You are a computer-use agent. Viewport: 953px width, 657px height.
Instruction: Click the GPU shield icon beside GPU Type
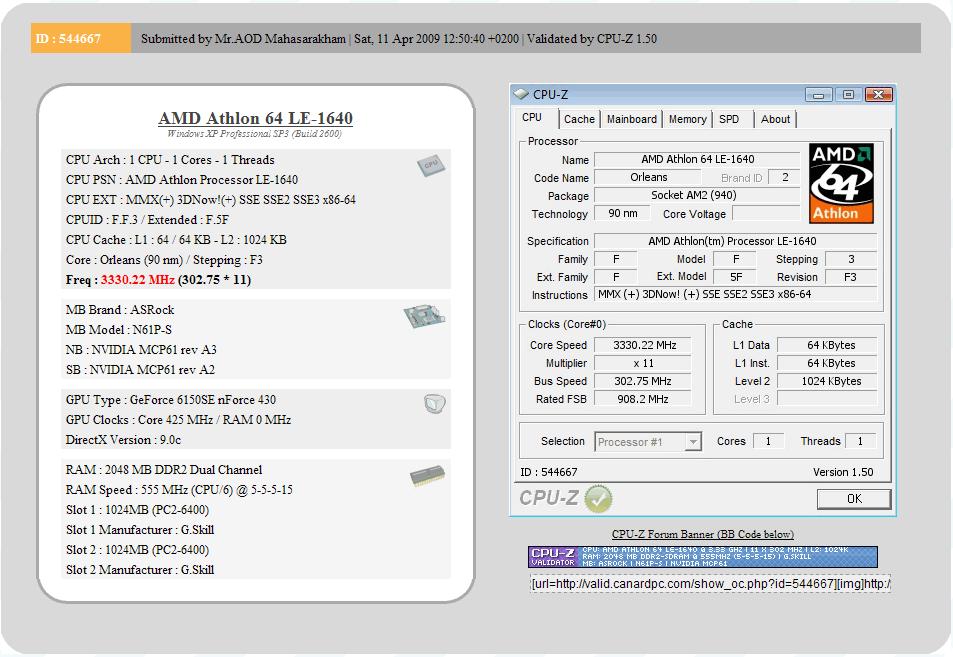click(434, 403)
